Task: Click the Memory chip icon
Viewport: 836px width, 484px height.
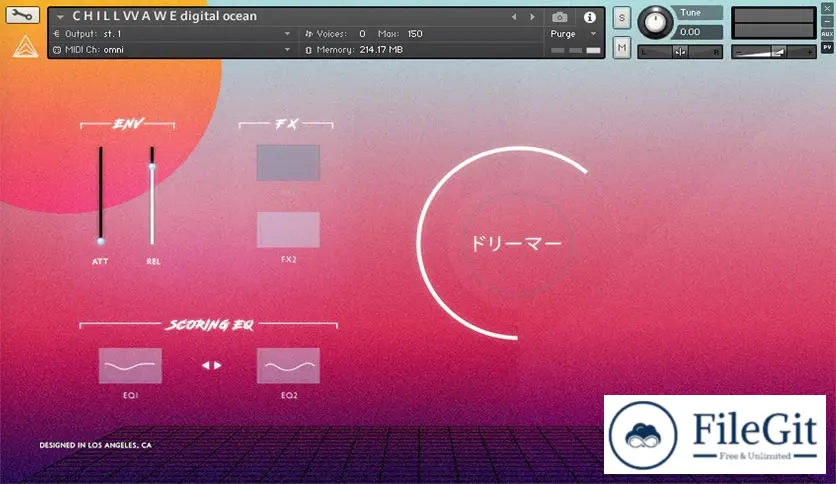Action: coord(308,50)
